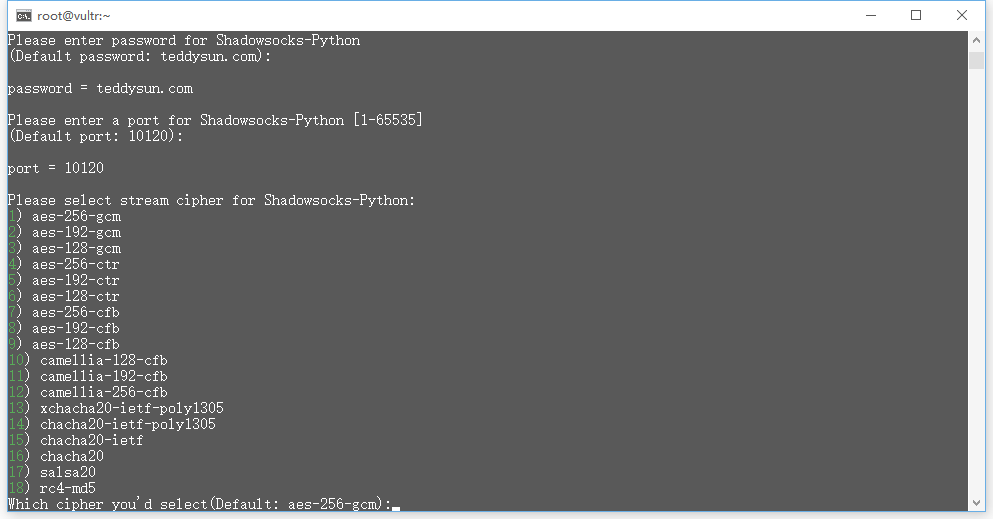Click the "password = teddysun.com" line
Image resolution: width=993 pixels, height=519 pixels.
tap(100, 88)
